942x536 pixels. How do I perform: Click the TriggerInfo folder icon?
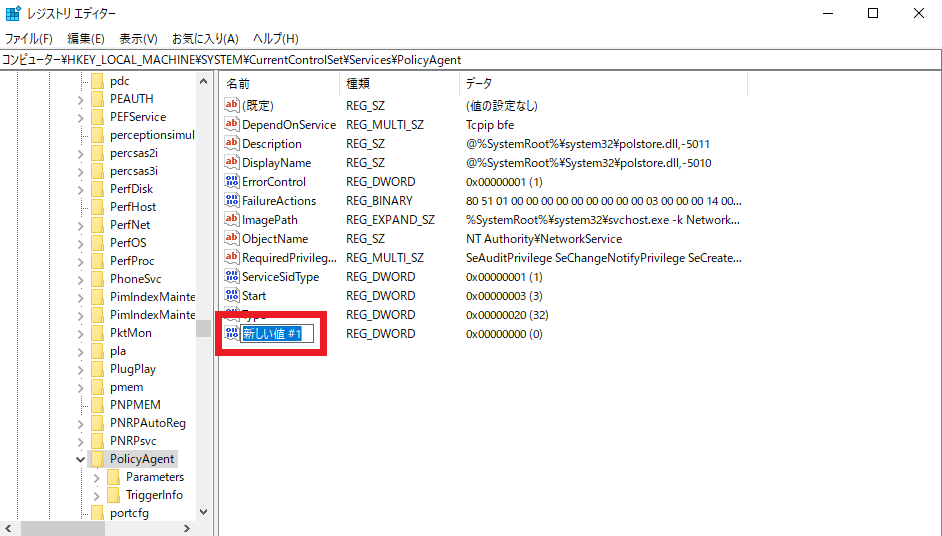[x=113, y=495]
